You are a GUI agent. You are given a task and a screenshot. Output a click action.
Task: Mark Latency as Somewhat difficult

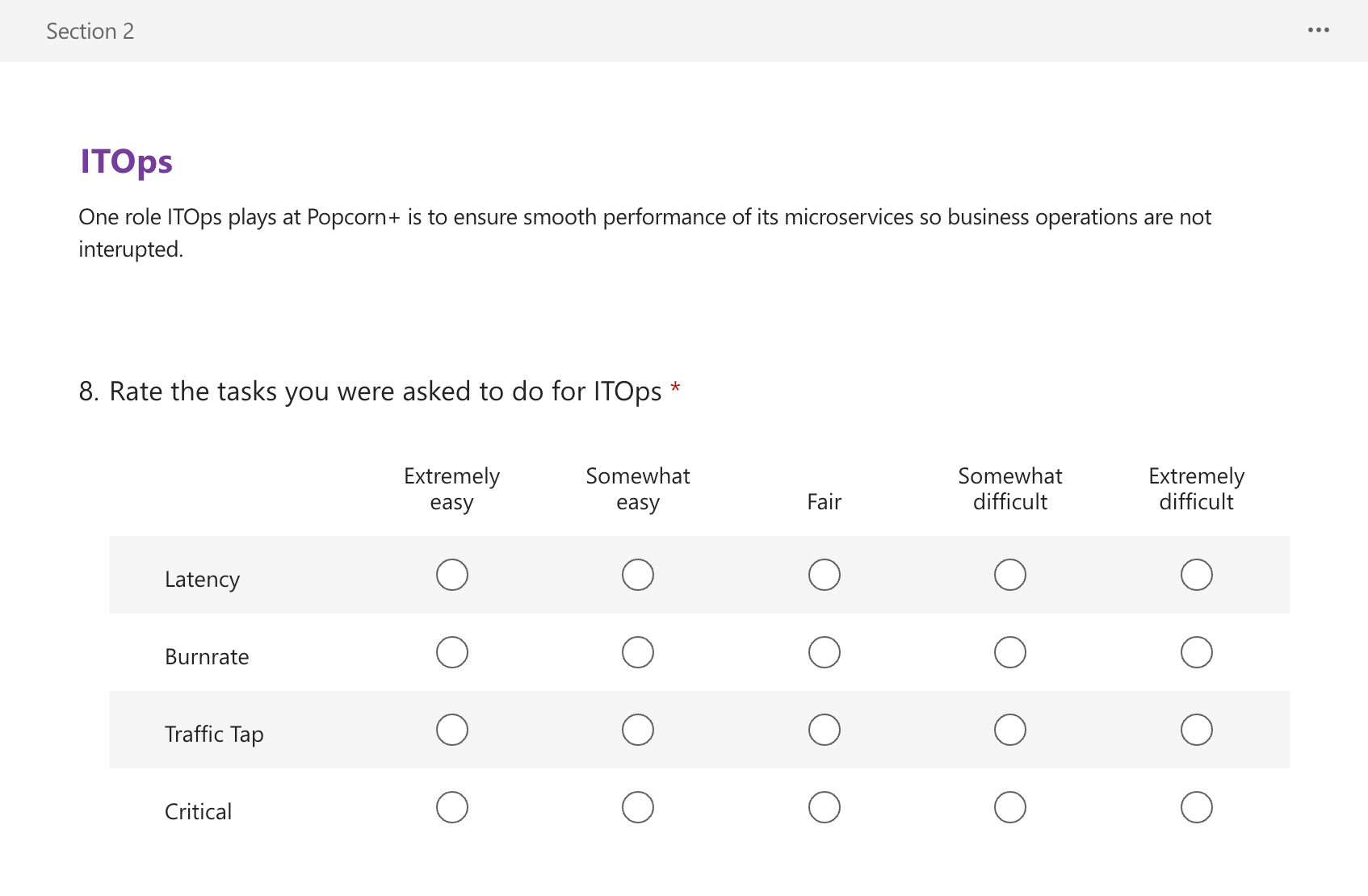1009,575
